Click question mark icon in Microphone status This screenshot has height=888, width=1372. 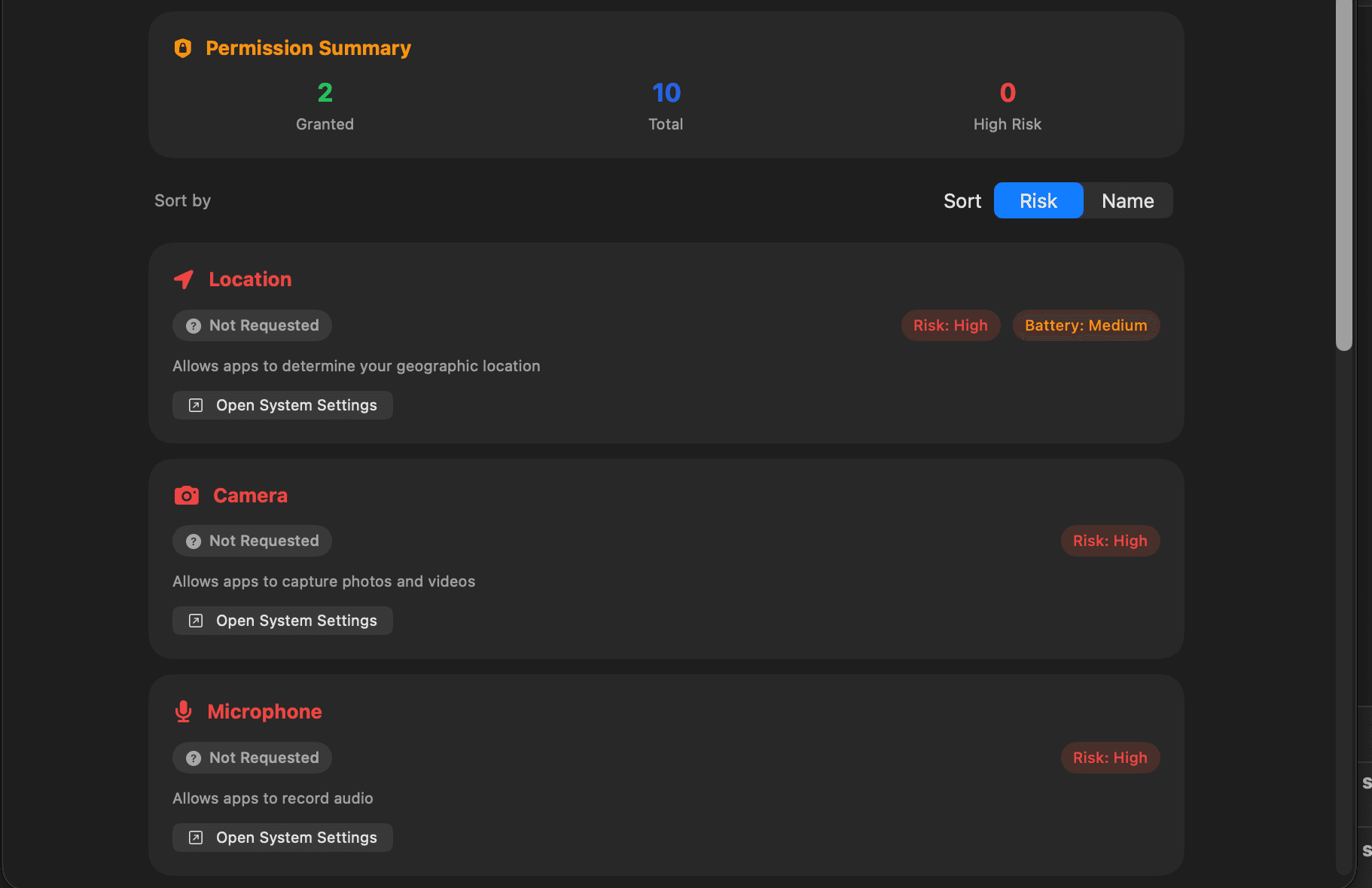194,758
